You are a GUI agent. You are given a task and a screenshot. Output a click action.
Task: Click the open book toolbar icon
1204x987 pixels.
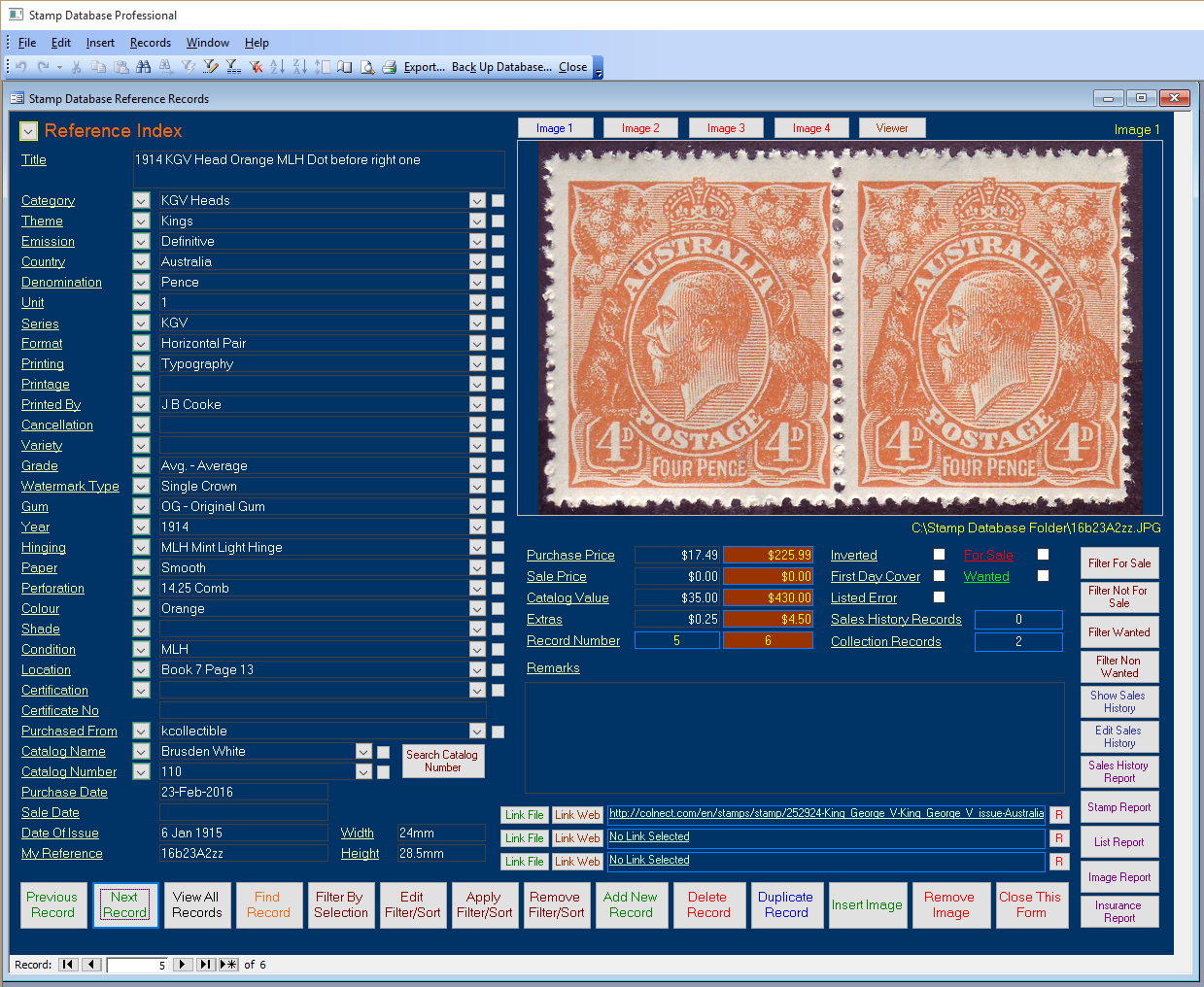(x=344, y=67)
